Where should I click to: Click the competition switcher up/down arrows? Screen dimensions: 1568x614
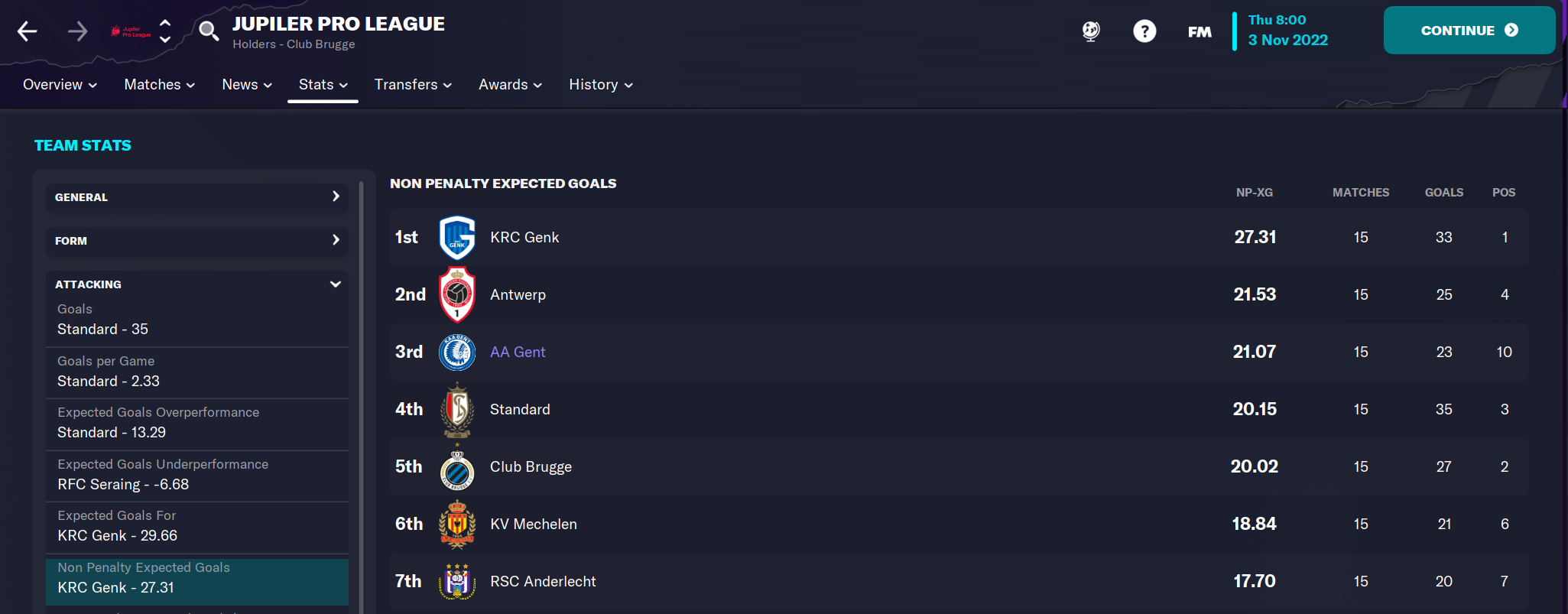(x=165, y=31)
